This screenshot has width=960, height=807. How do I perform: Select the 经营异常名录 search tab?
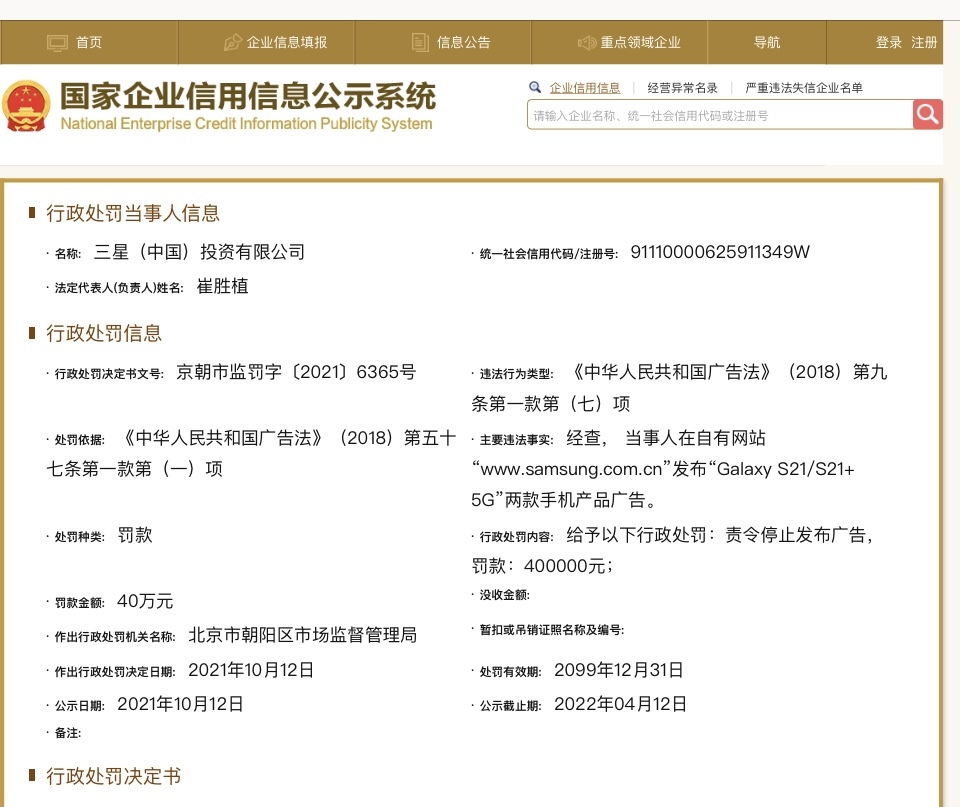(x=683, y=88)
